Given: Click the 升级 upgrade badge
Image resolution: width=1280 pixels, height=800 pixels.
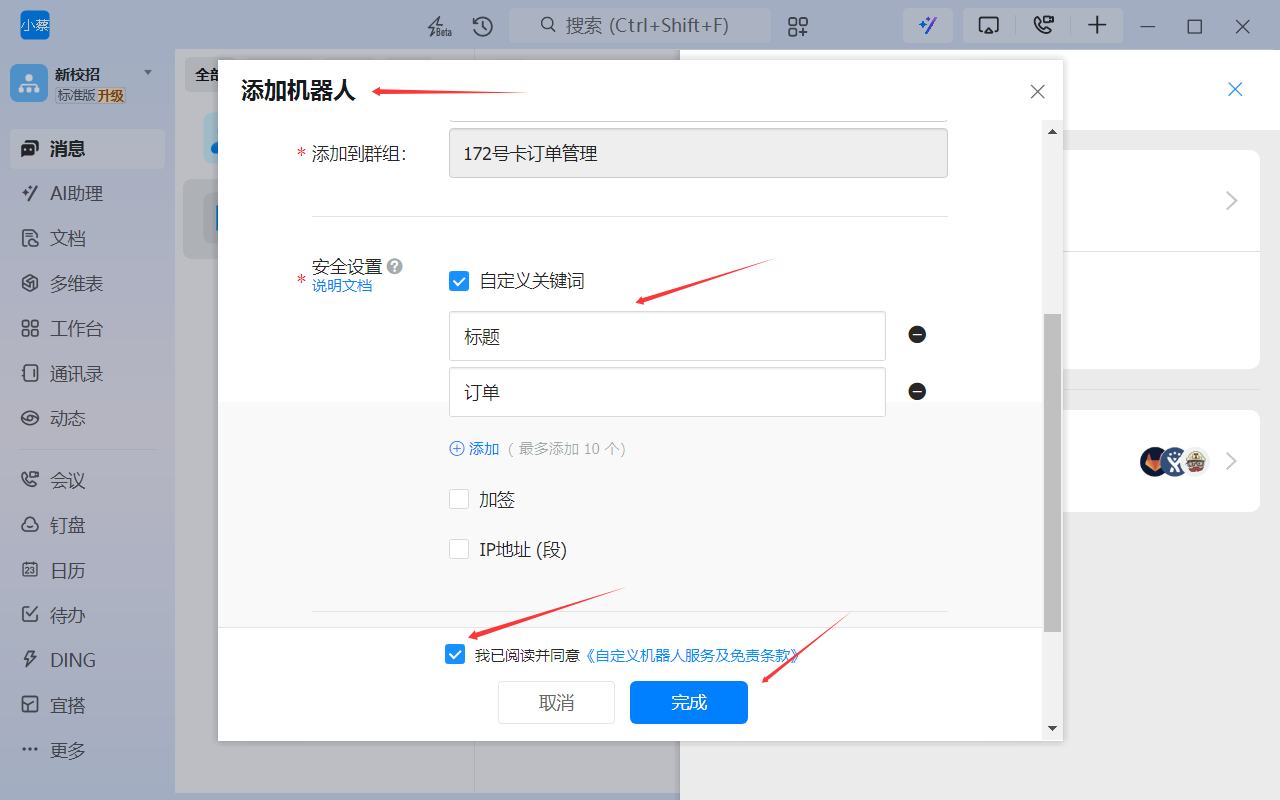Looking at the screenshot, I should [111, 96].
